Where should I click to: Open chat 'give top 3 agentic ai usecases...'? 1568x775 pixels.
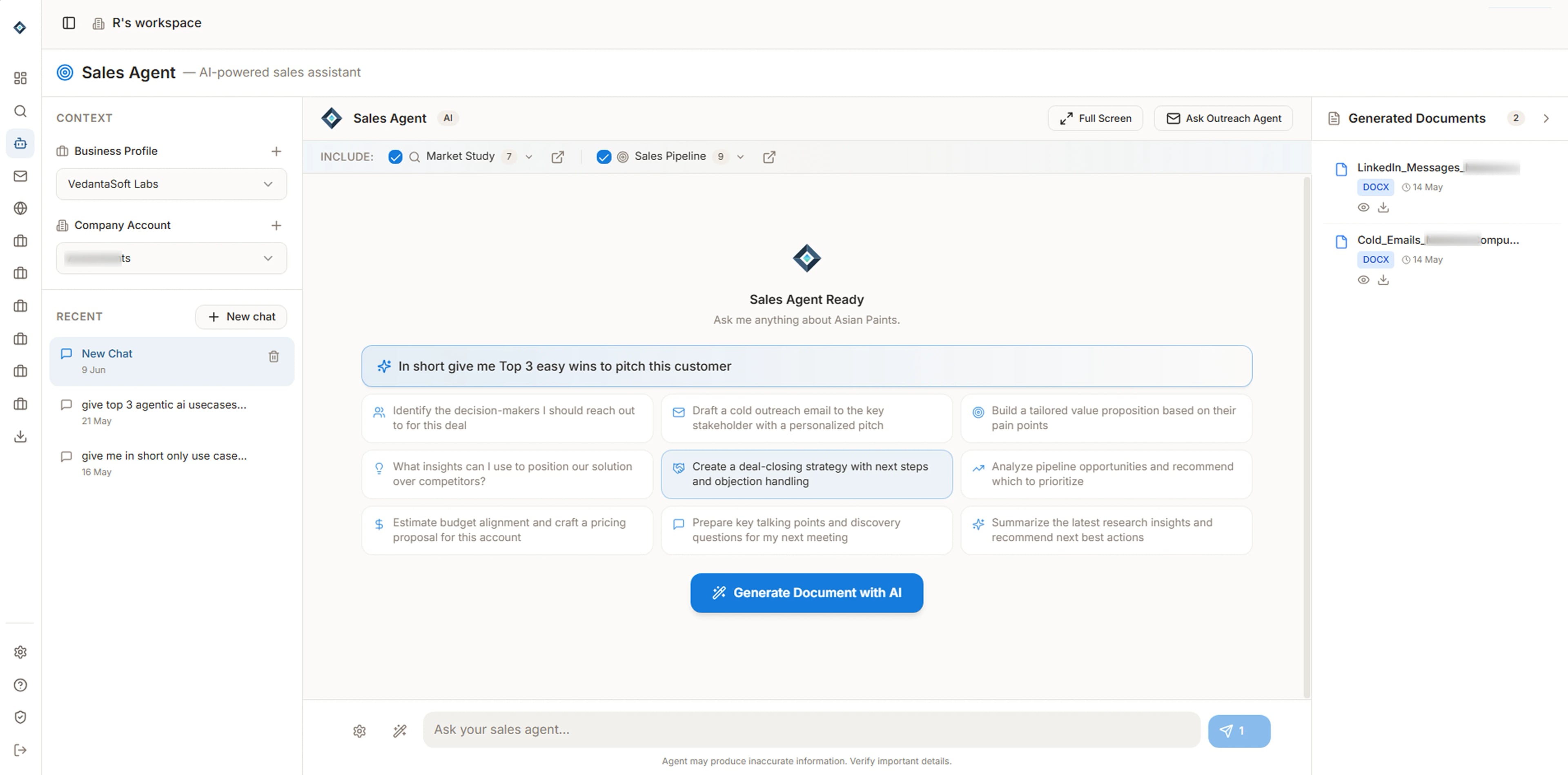[x=171, y=412]
